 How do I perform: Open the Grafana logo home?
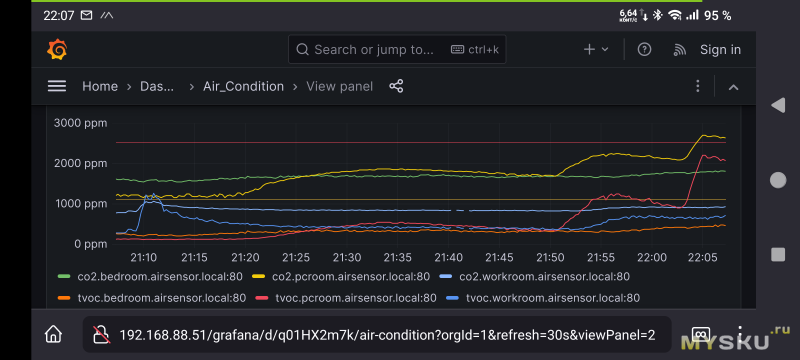(x=57, y=49)
